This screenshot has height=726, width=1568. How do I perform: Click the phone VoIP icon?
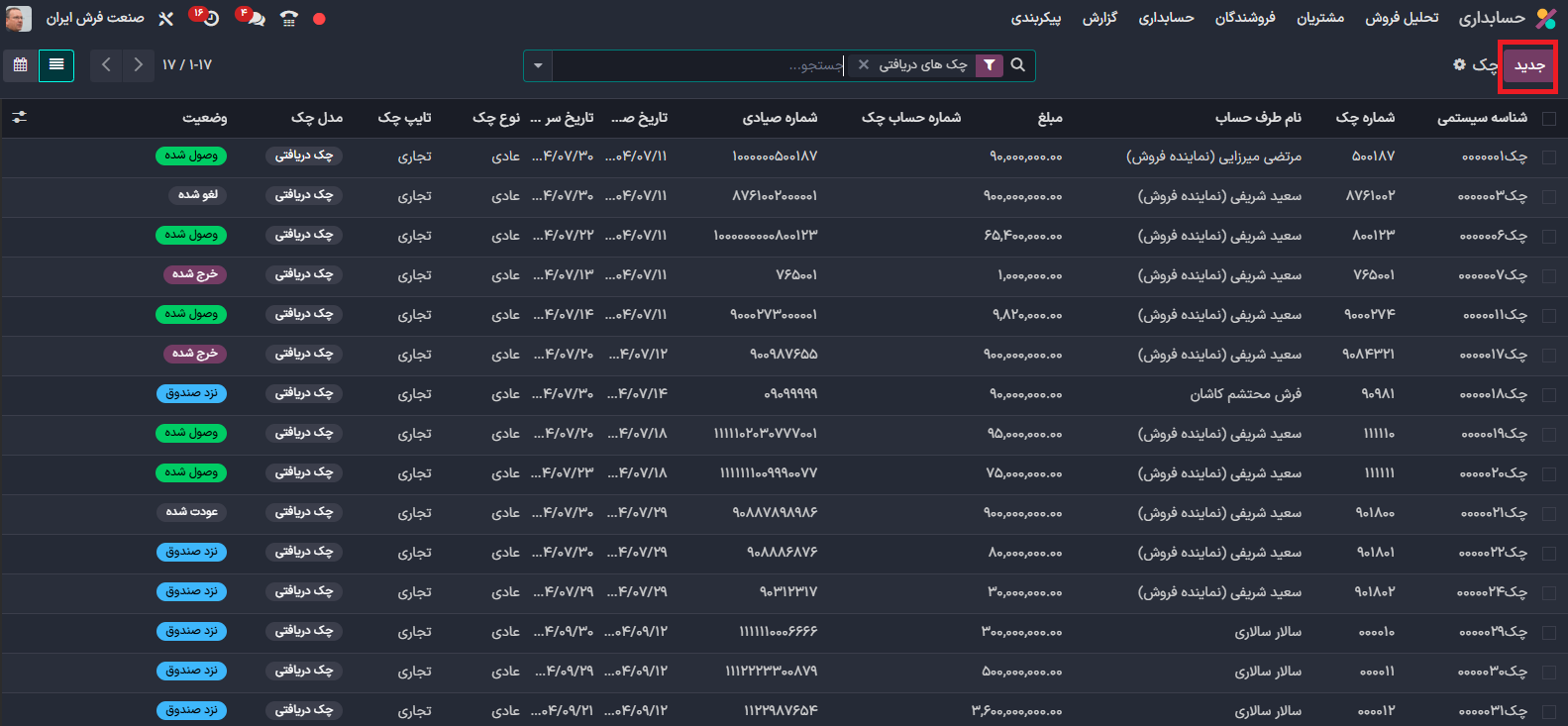click(x=288, y=19)
